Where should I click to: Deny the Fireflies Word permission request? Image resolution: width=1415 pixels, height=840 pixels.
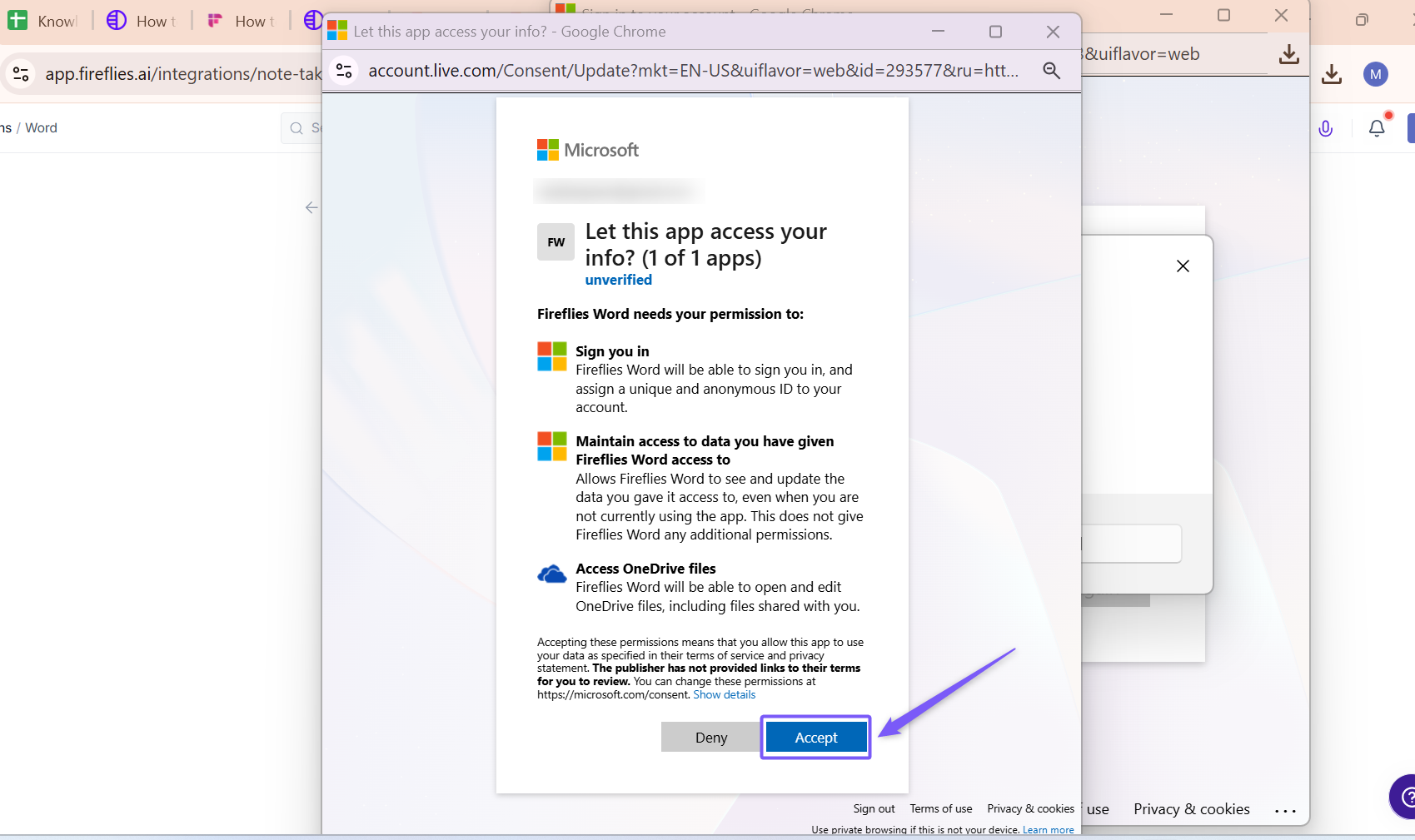[711, 738]
